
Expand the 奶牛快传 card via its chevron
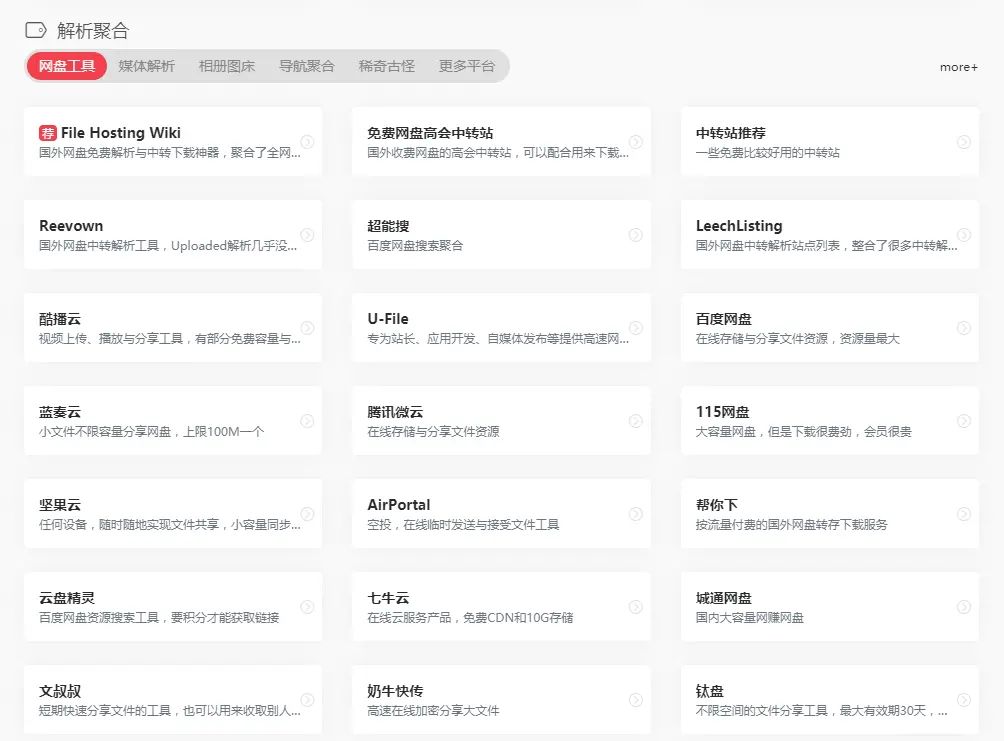tap(635, 699)
